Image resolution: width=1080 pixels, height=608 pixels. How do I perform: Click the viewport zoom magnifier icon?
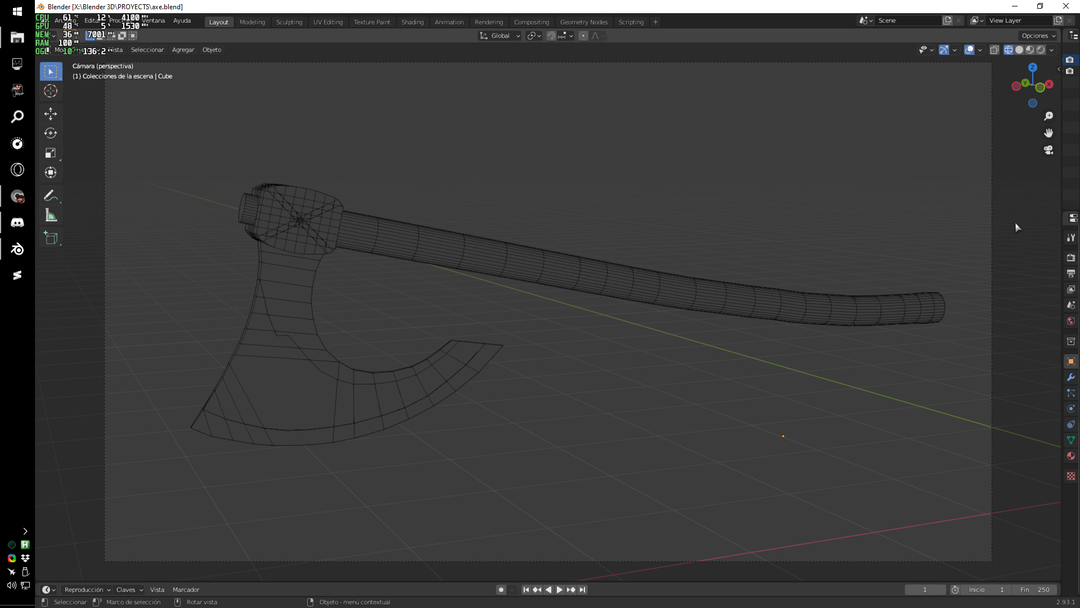tap(1048, 116)
